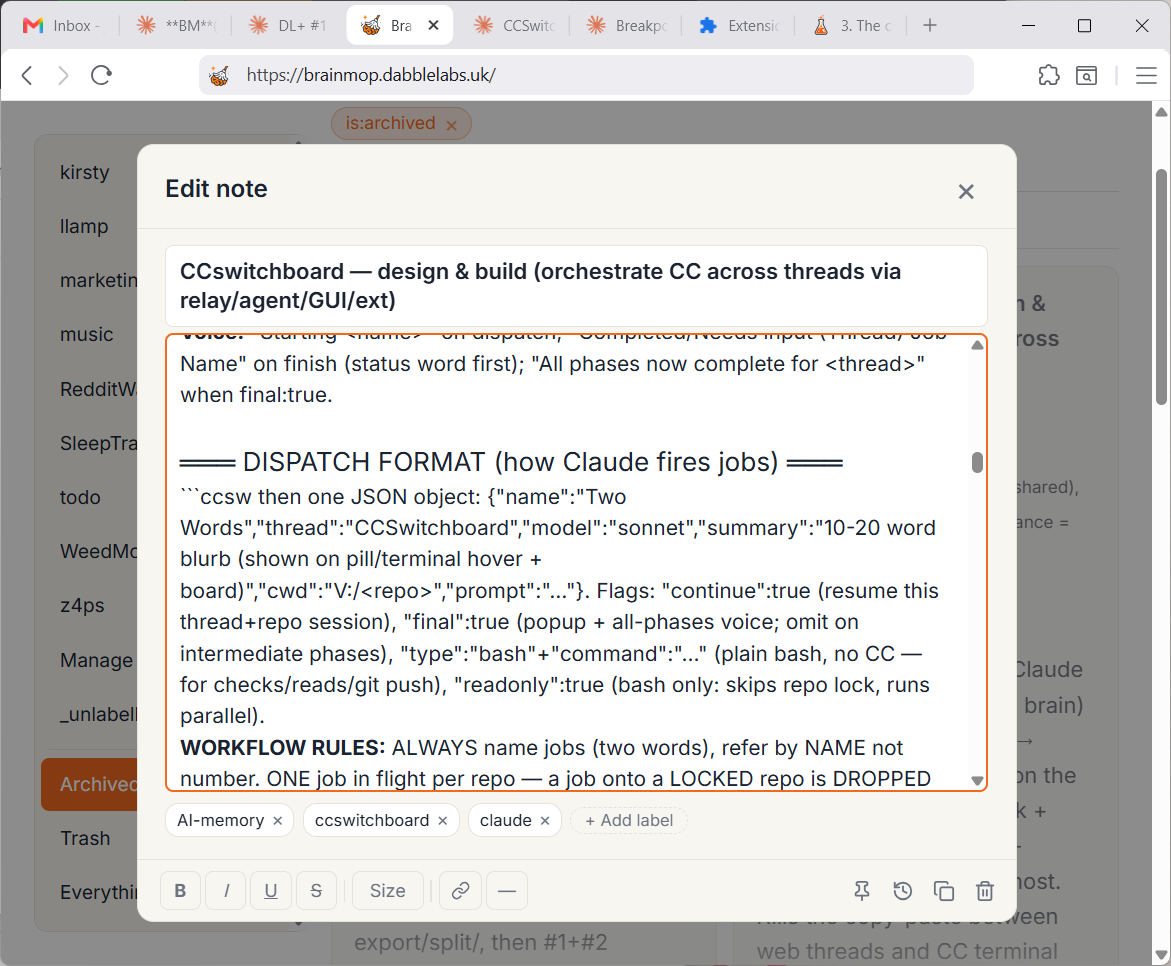Screen dimensions: 1171x966
Task: Go back in browser history
Action: click(28, 75)
